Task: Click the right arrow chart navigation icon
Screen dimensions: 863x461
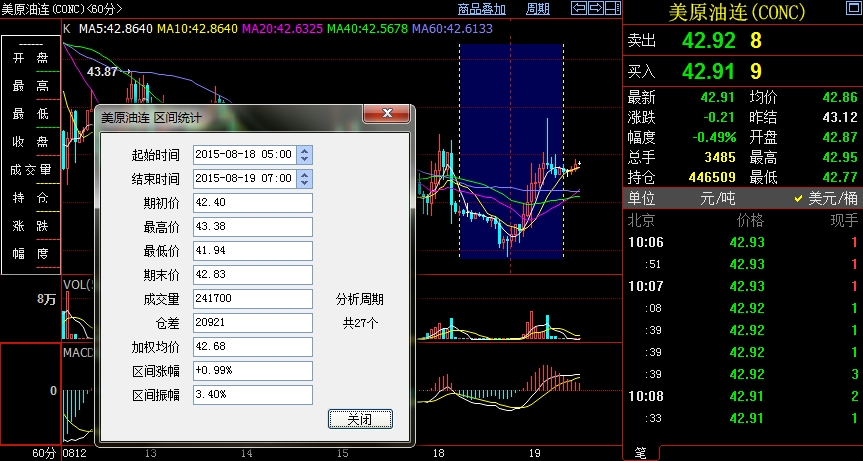Action: coord(595,9)
